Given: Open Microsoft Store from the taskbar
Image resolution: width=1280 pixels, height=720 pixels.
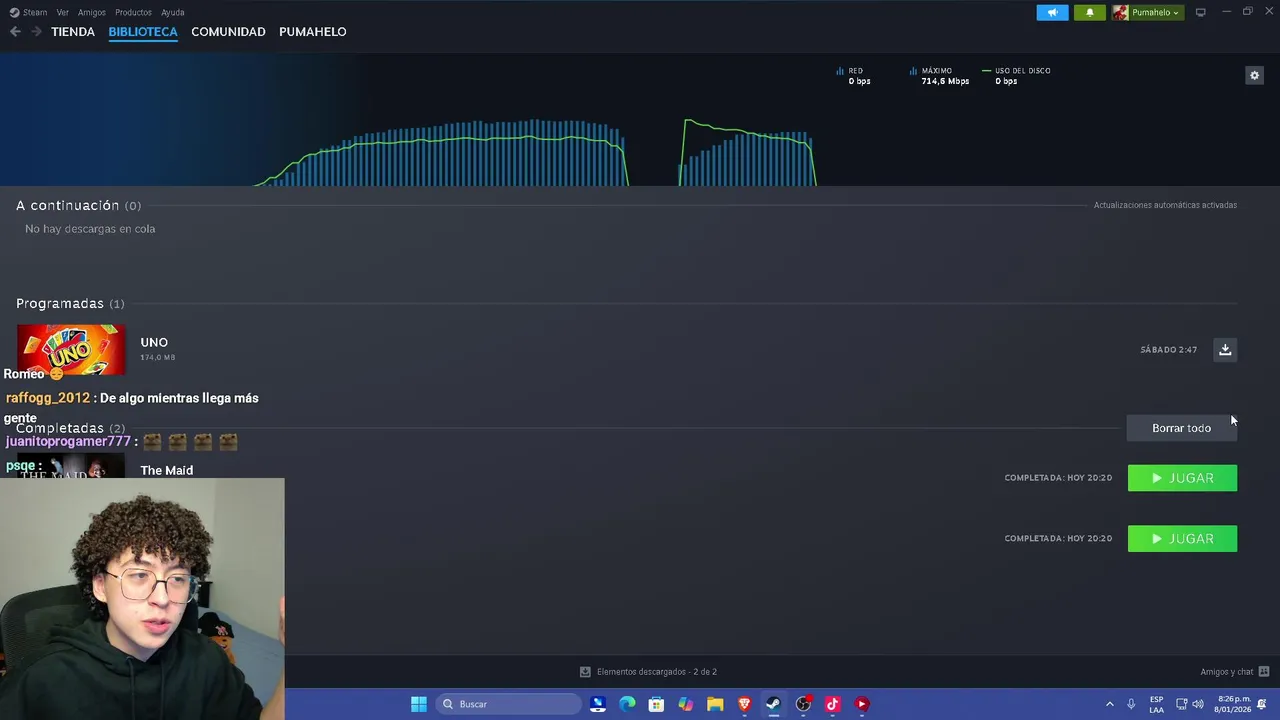Looking at the screenshot, I should tap(656, 704).
